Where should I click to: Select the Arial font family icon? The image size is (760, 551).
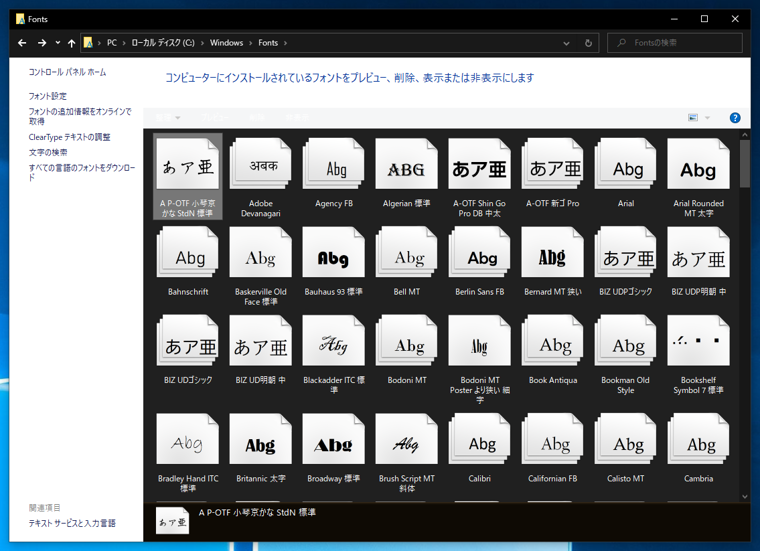click(x=625, y=164)
